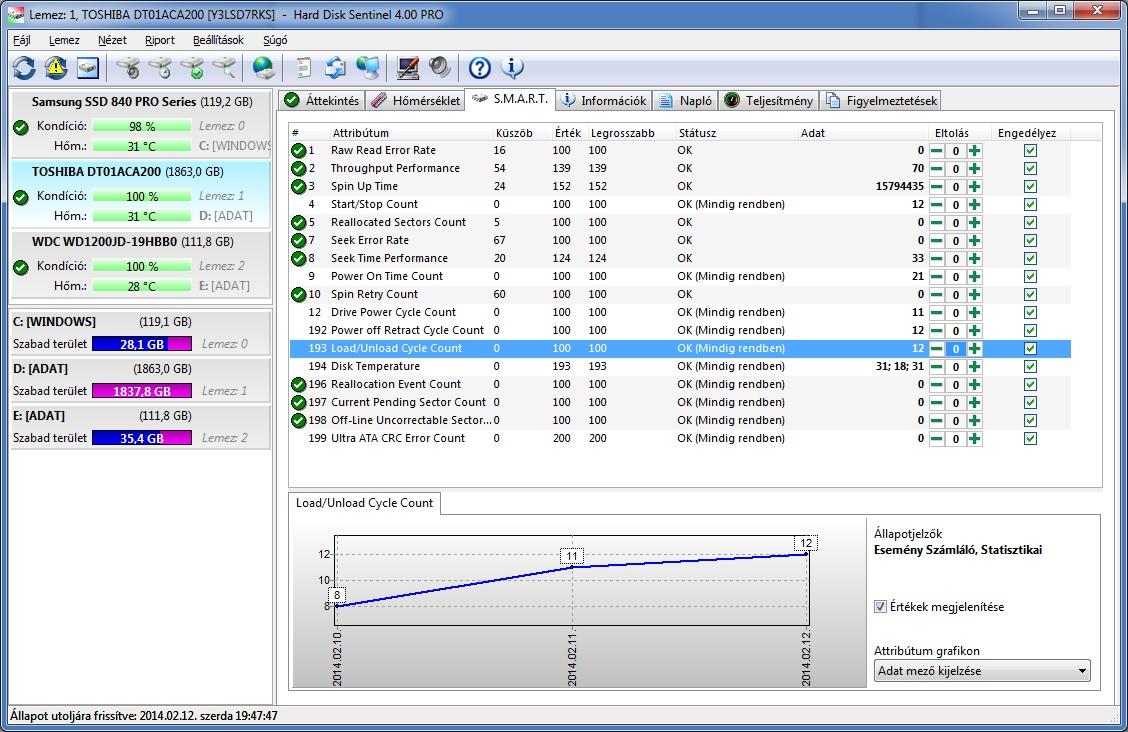This screenshot has height=732, width=1128.
Task: Click minus button on Seek Error Rate row
Action: (x=937, y=240)
